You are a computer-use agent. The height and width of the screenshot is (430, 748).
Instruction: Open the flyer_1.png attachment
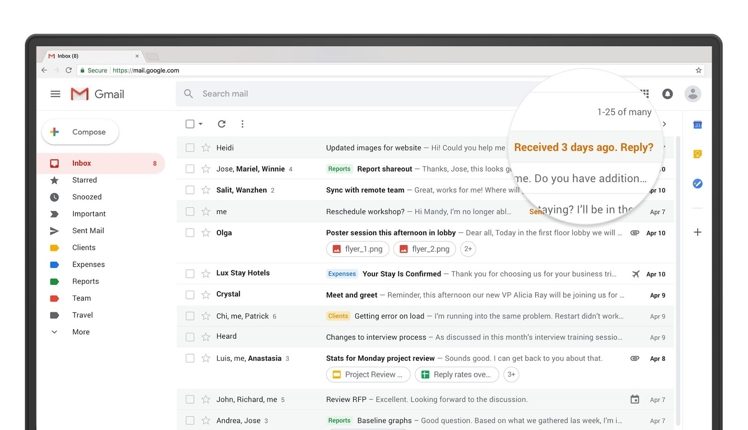click(x=356, y=249)
